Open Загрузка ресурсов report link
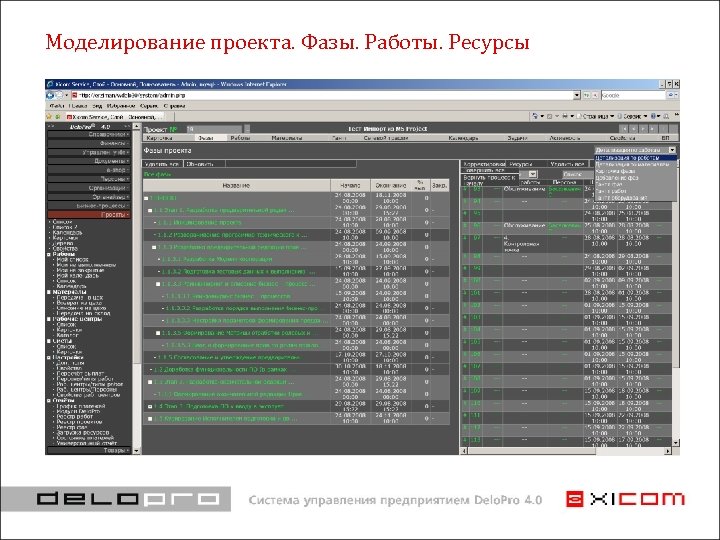The height and width of the screenshot is (540, 720). click(83, 433)
